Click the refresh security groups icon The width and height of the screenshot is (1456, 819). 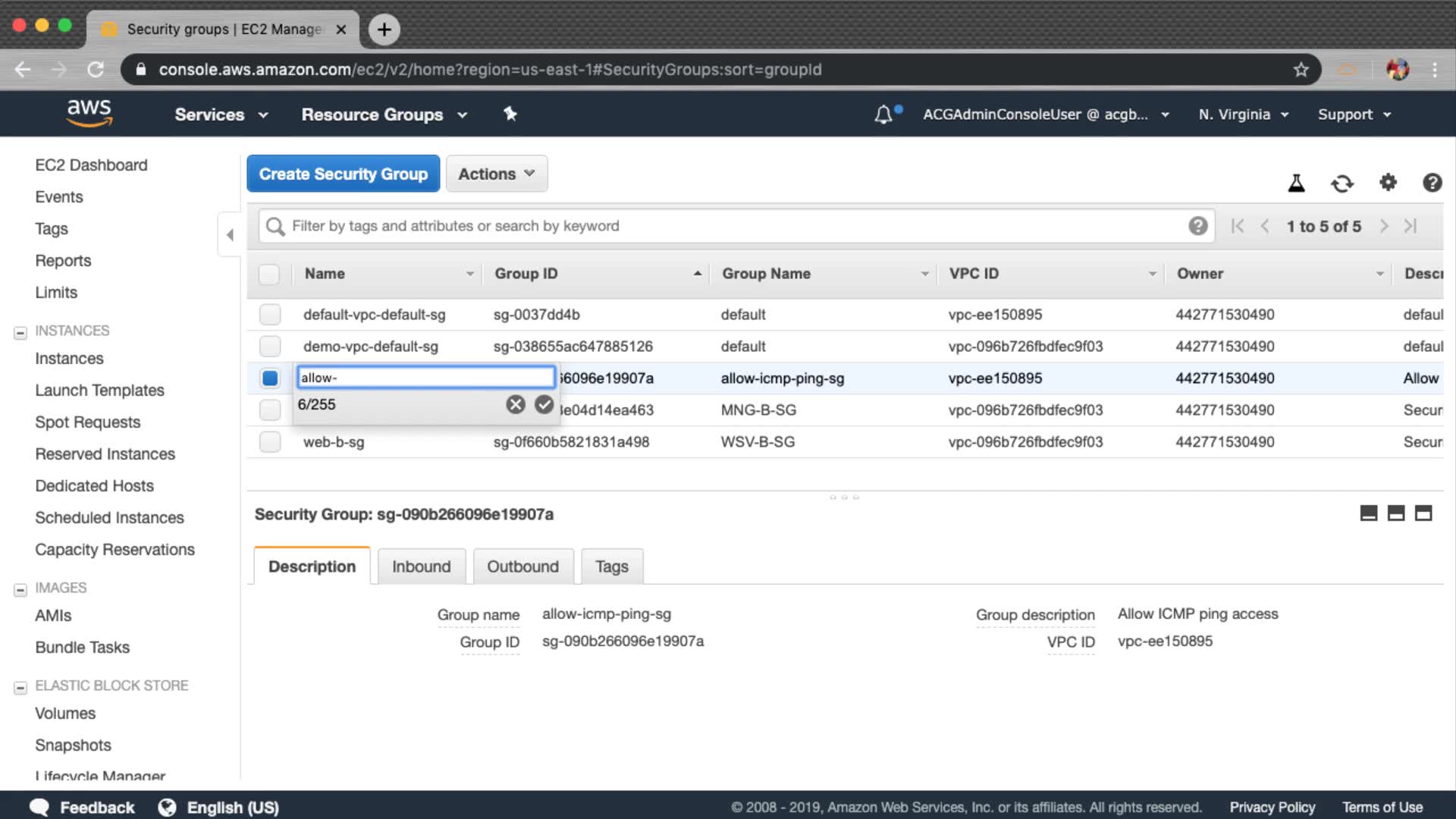click(1341, 183)
